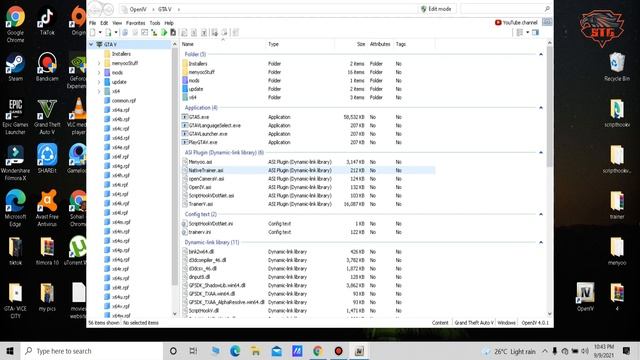Select GTA5.exe in the file list
This screenshot has height=360, width=640.
(199, 117)
